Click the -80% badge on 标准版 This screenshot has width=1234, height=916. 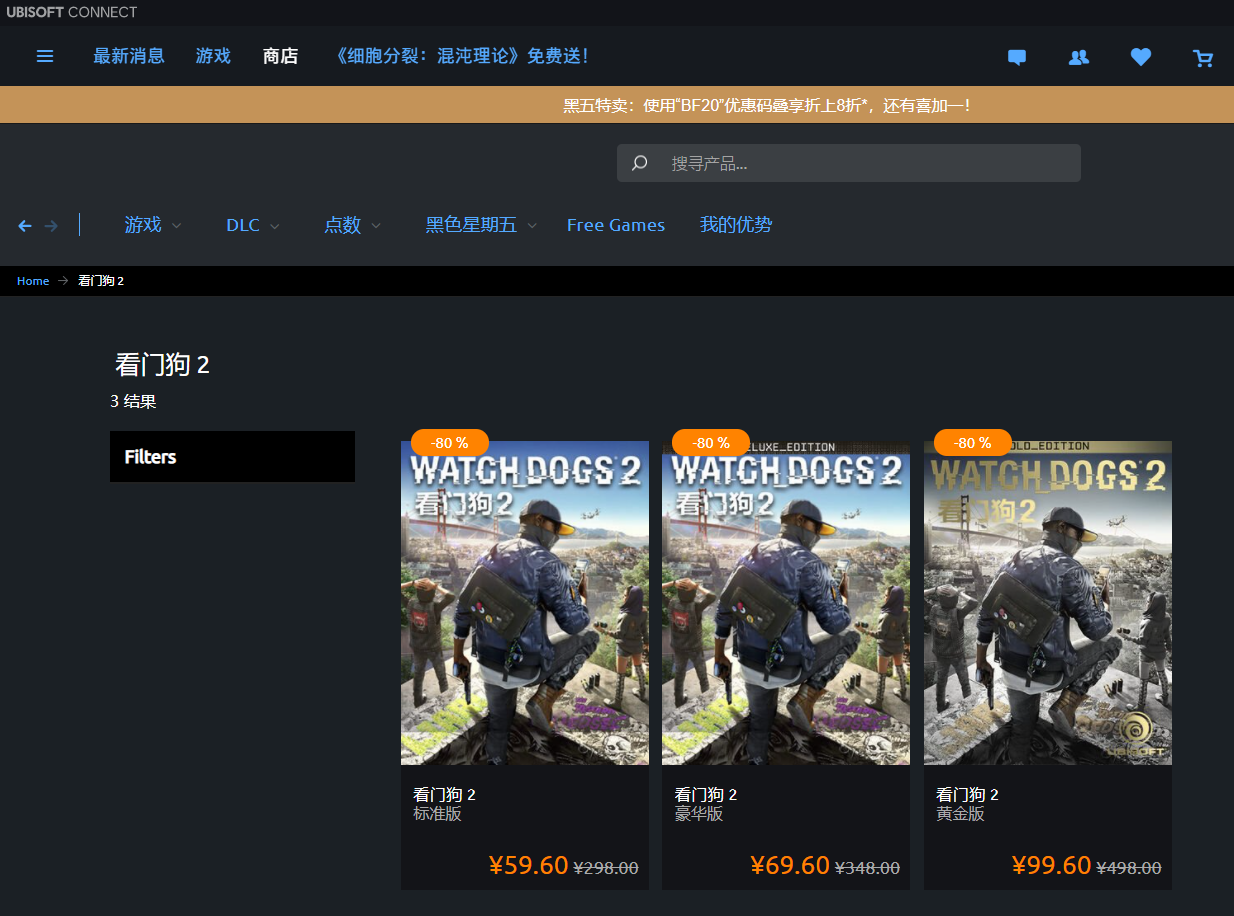450,442
